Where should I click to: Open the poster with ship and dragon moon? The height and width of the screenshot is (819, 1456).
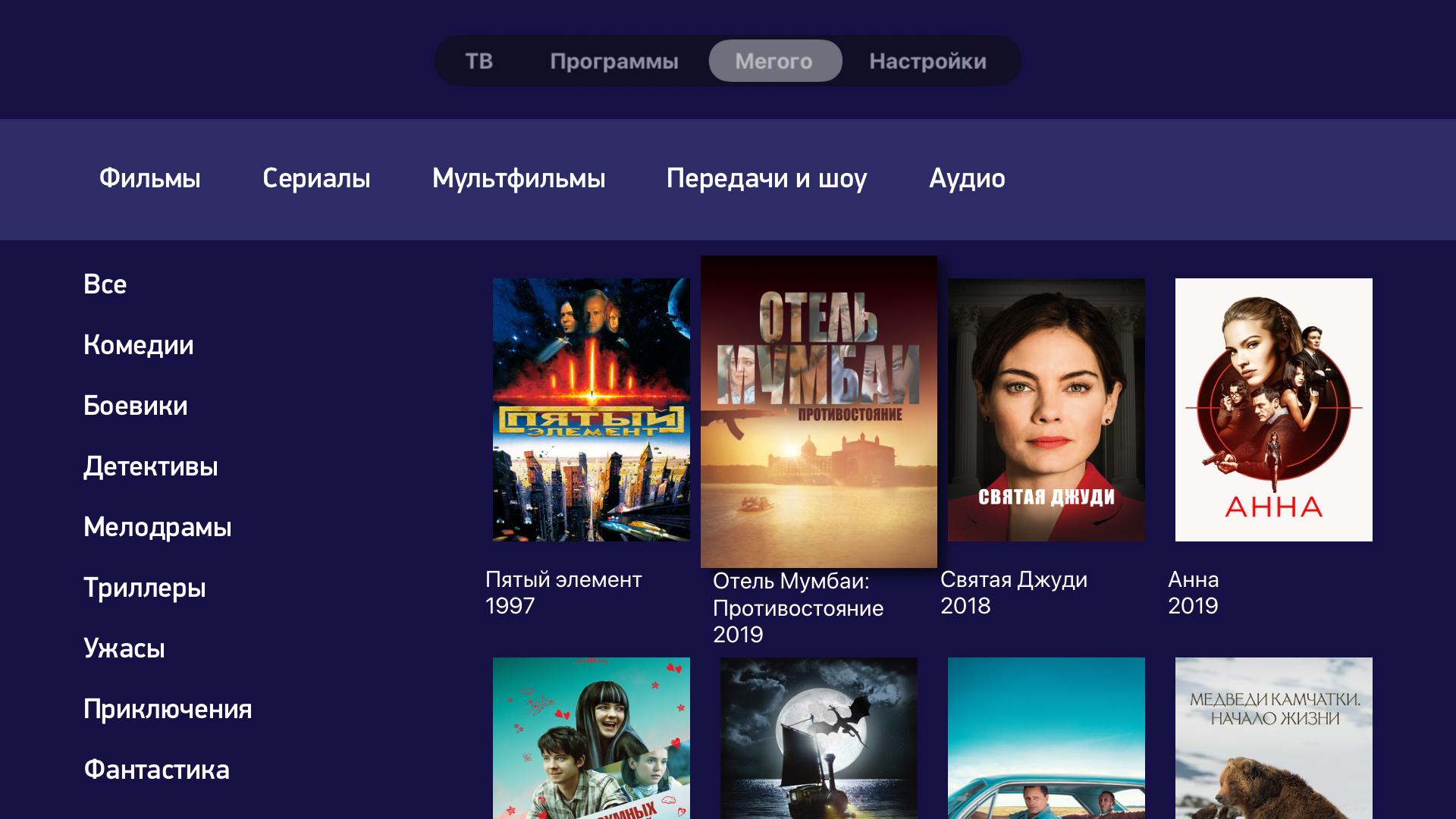point(819,738)
